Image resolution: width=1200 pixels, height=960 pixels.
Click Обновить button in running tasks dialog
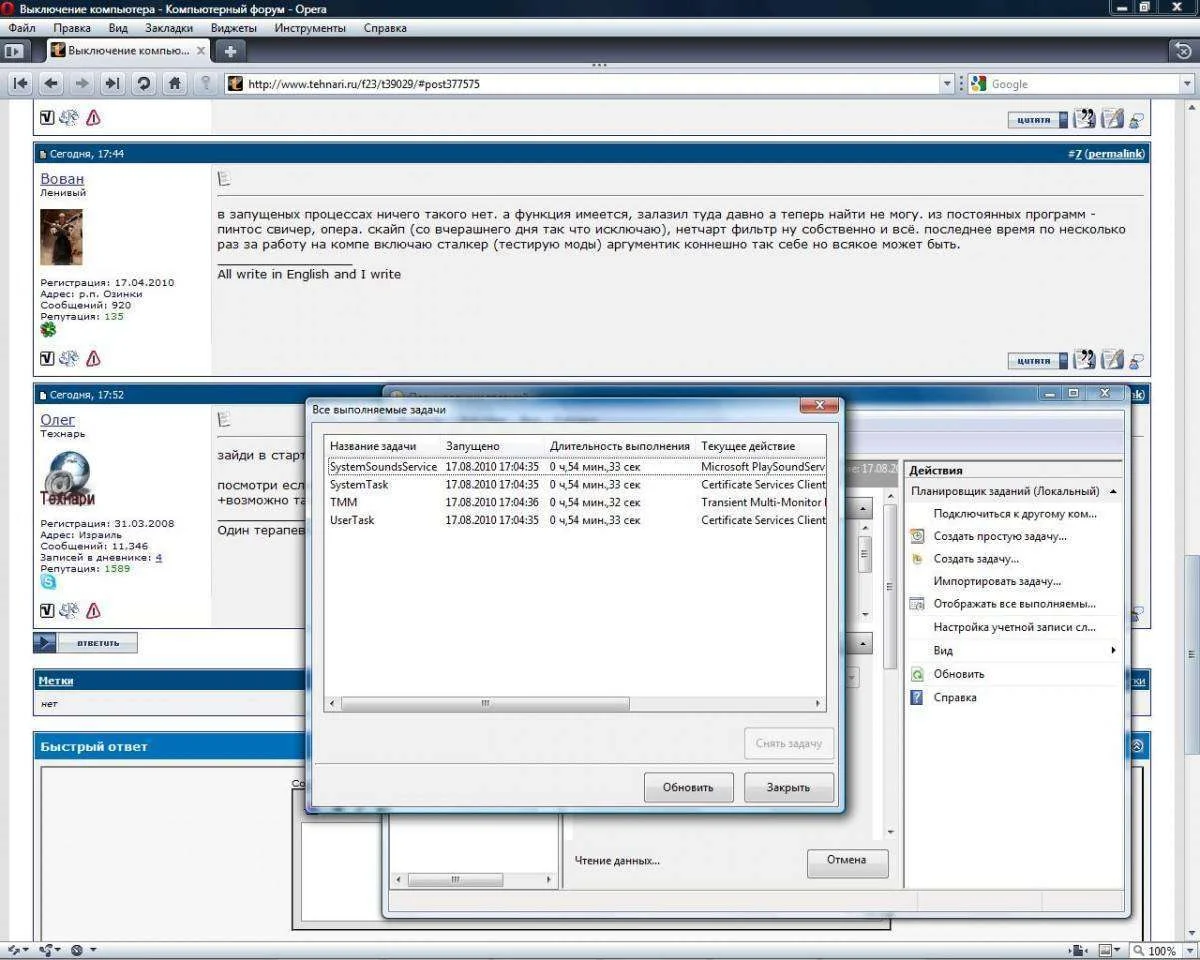click(688, 787)
